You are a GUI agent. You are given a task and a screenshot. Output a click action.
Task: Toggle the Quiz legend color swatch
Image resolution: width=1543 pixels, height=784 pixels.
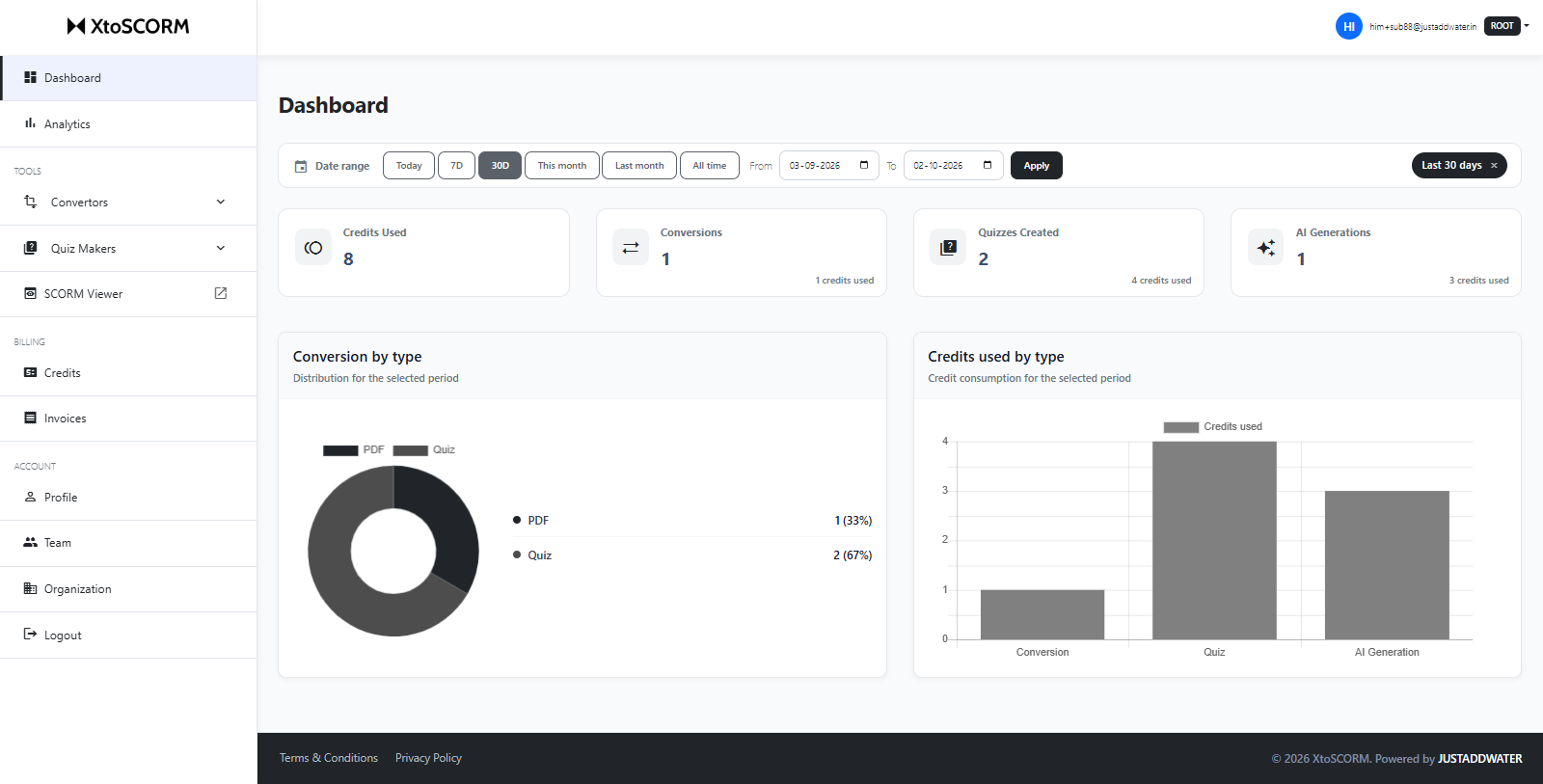411,450
